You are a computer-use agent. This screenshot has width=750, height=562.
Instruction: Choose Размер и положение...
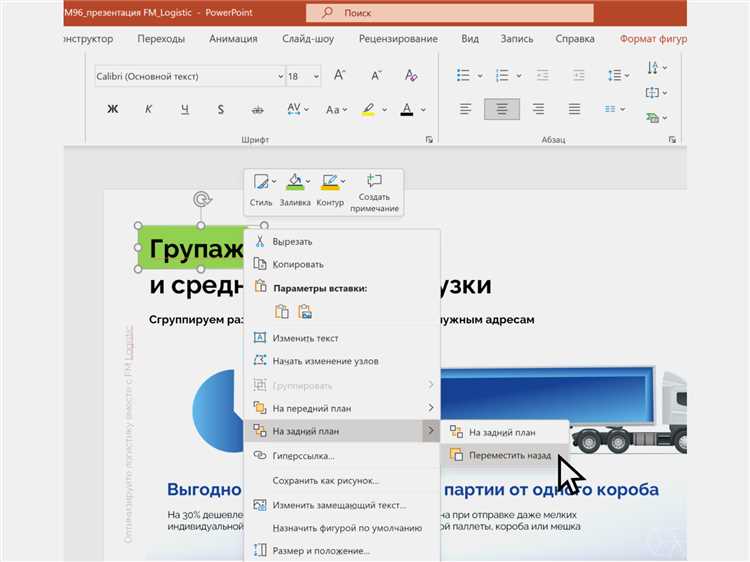(342, 551)
